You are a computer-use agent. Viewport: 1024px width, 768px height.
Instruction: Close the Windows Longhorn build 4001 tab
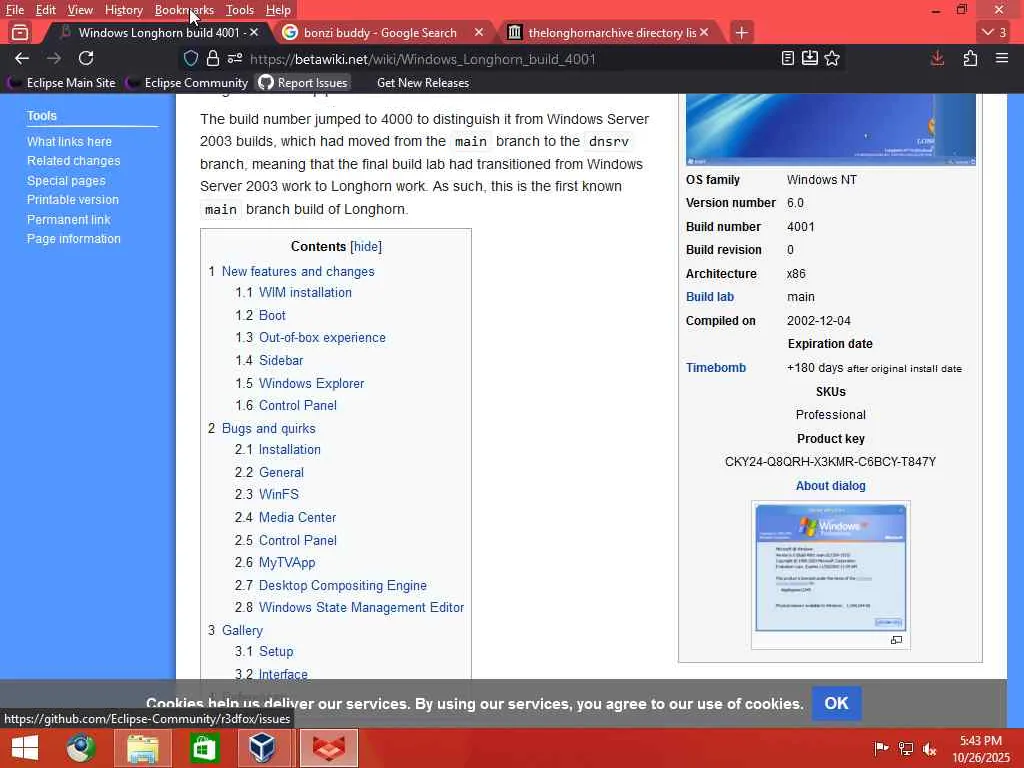pyautogui.click(x=254, y=32)
